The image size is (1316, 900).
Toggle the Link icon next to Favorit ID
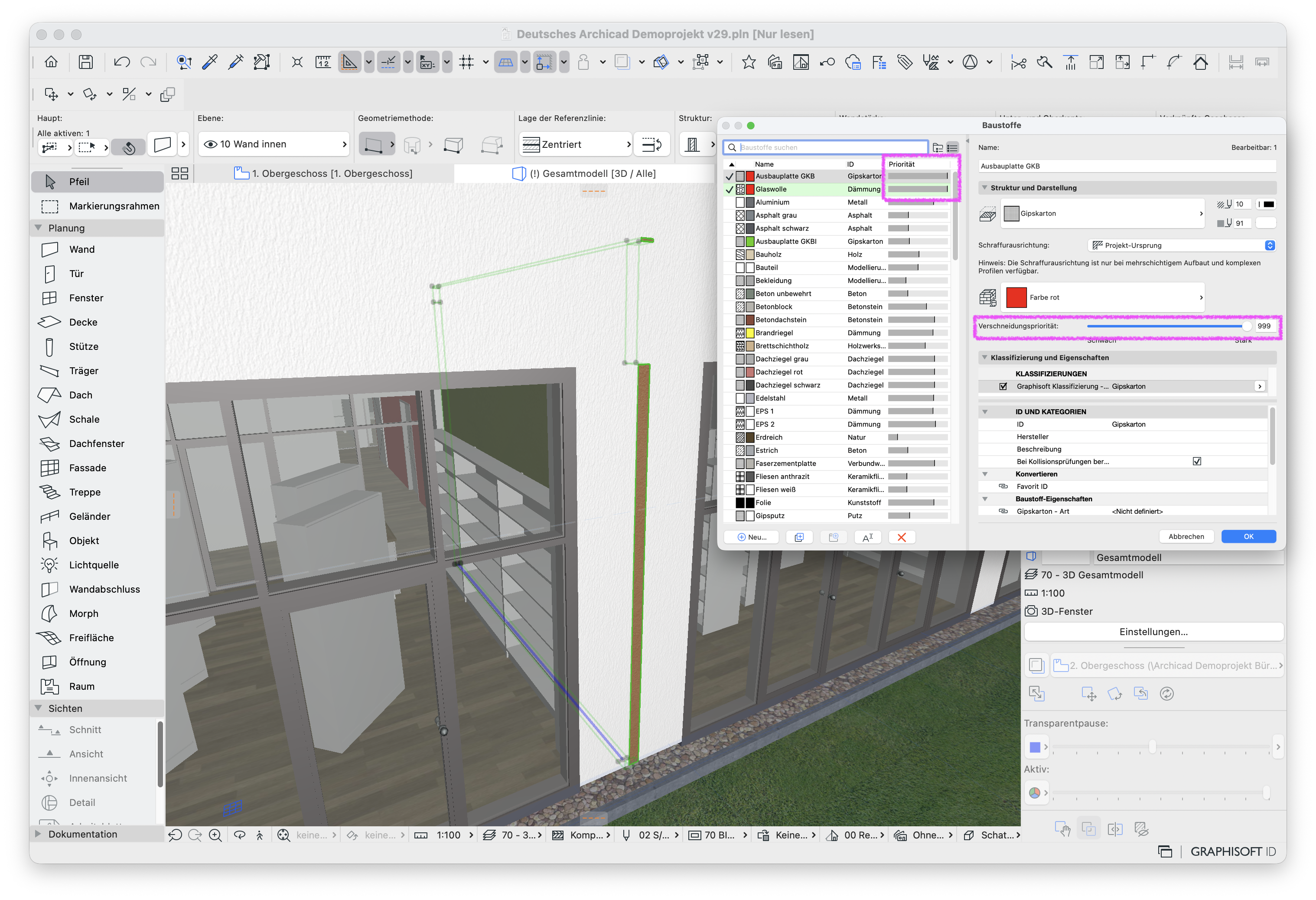pos(1003,486)
